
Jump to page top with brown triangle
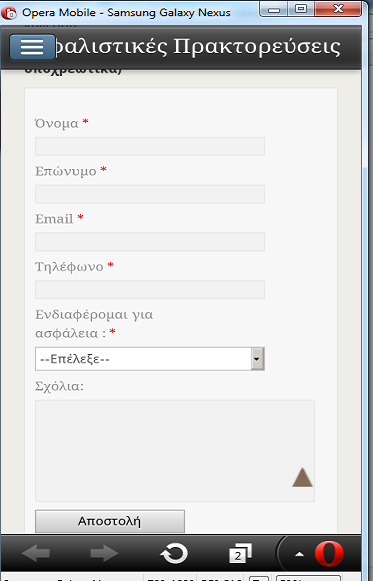point(302,477)
